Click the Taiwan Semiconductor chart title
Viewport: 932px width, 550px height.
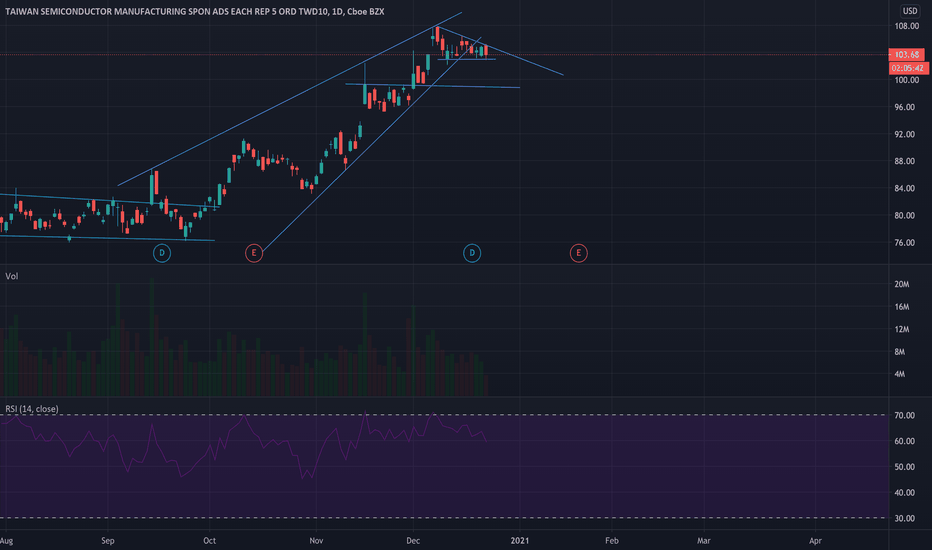(x=194, y=11)
